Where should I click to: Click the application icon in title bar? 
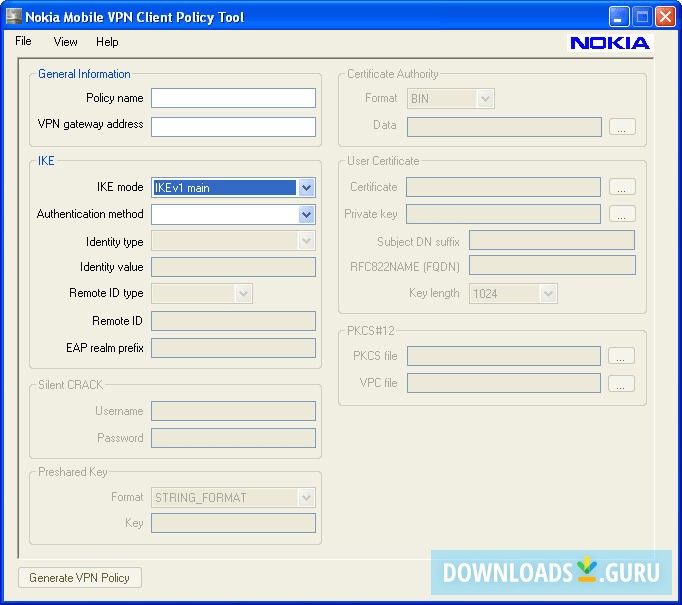point(13,17)
